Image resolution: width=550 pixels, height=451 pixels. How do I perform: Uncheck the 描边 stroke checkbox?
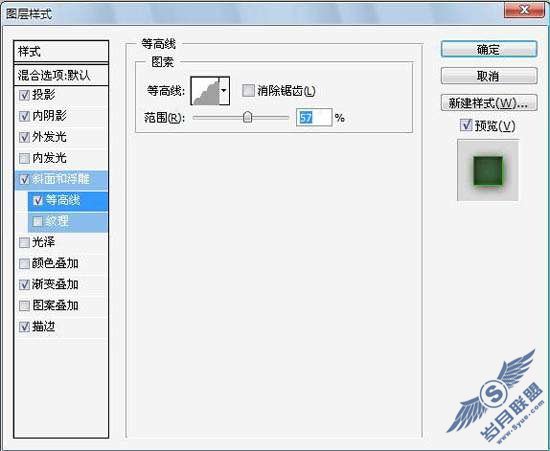pos(24,327)
